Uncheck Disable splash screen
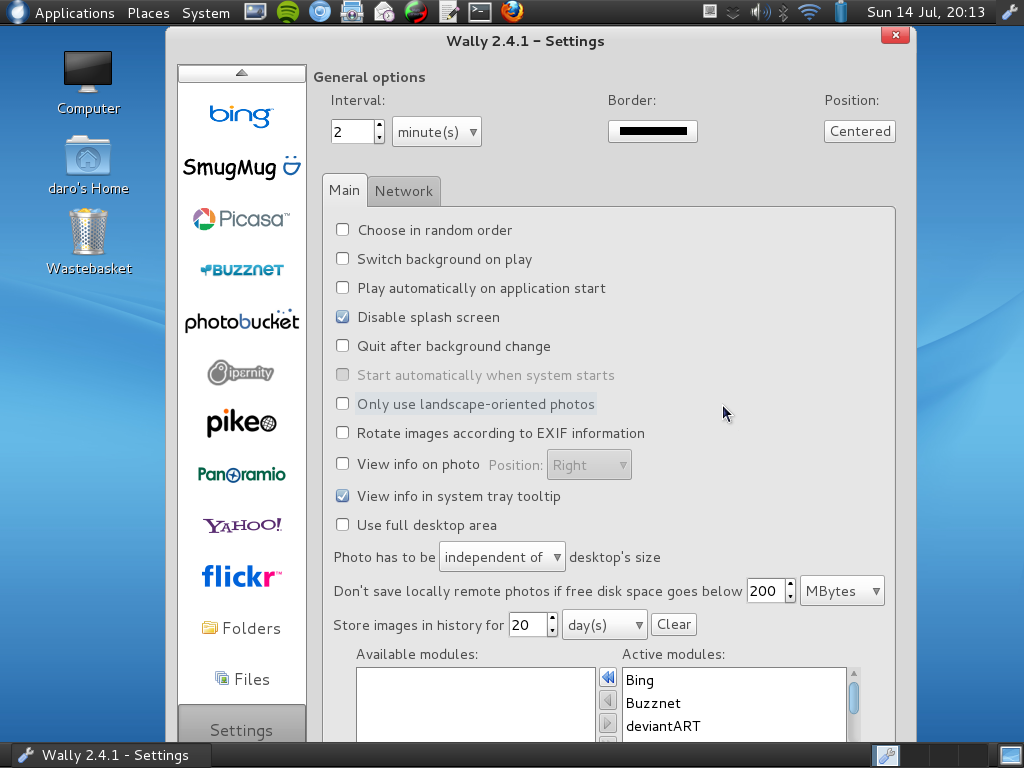 tap(342, 317)
